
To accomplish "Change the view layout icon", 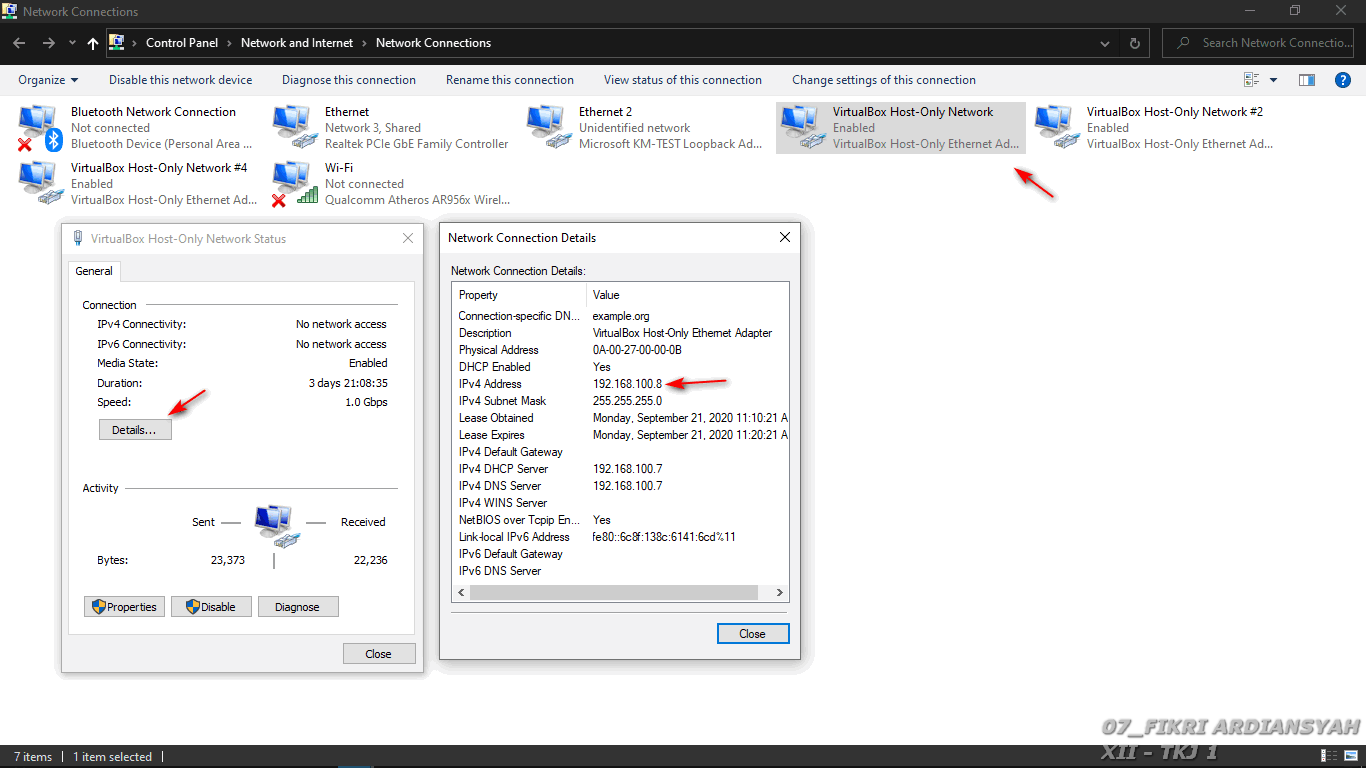I will click(x=1251, y=80).
